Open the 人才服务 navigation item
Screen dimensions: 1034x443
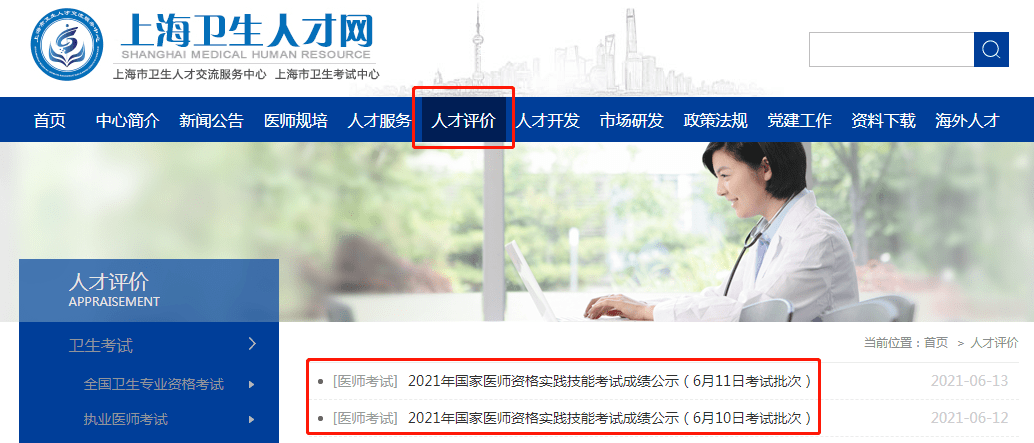point(379,121)
